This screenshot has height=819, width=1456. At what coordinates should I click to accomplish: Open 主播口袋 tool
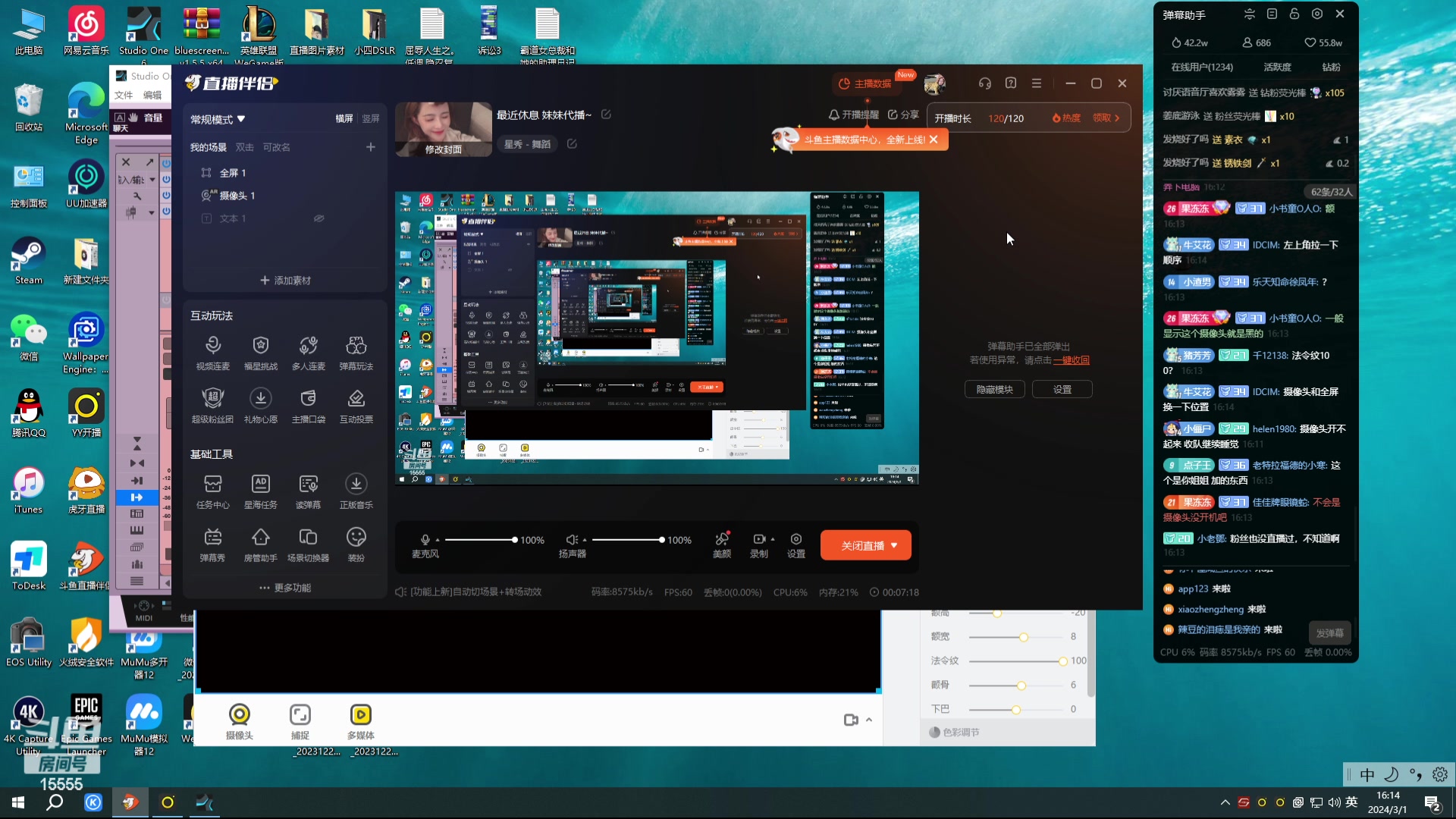[308, 406]
